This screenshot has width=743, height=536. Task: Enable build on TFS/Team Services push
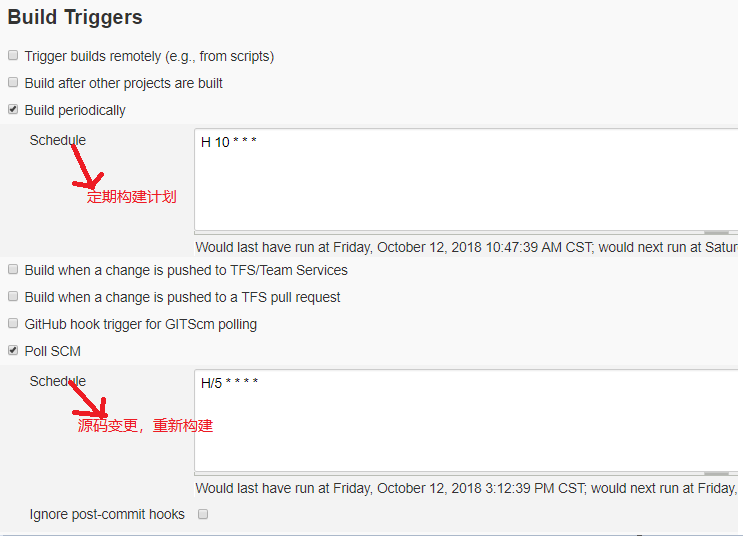13,270
